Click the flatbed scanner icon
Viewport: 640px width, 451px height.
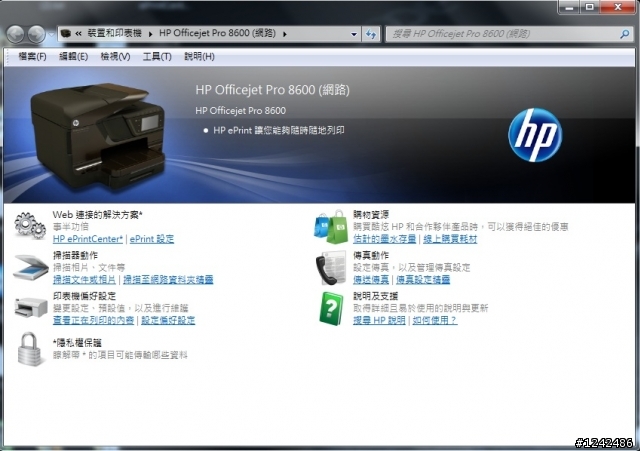coord(31,267)
